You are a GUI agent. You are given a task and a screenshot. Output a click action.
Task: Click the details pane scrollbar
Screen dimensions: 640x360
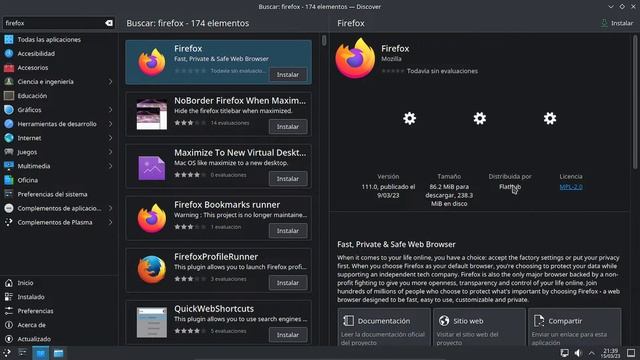[635, 102]
